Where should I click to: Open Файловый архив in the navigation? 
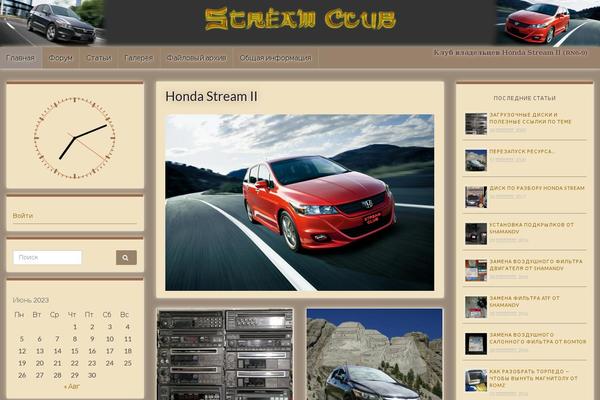(196, 58)
